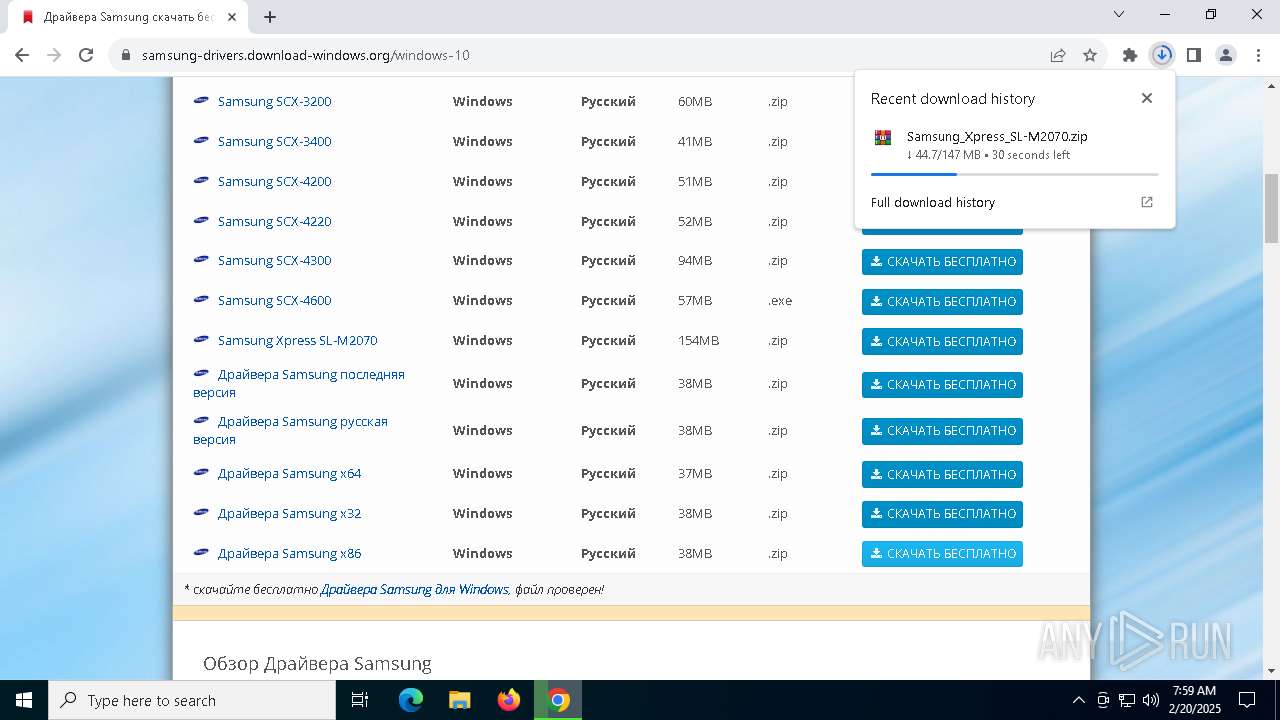Click Обзор Драйвера Samsung heading
The image size is (1280, 720).
click(317, 663)
